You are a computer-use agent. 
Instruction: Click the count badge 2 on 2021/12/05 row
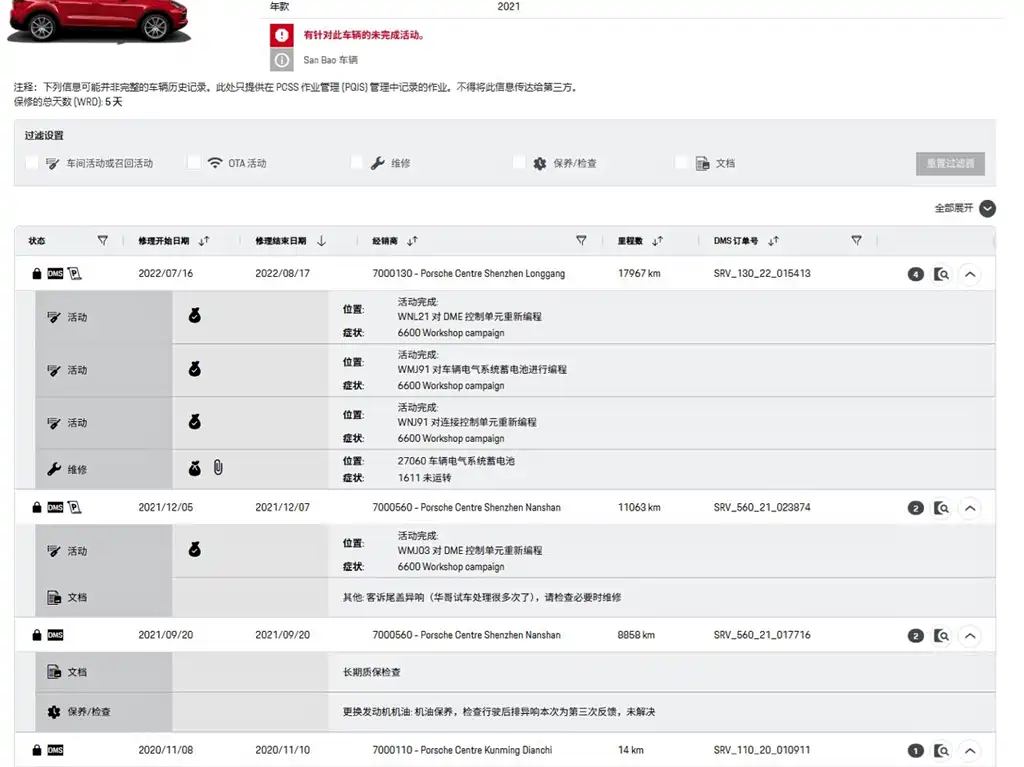[916, 508]
